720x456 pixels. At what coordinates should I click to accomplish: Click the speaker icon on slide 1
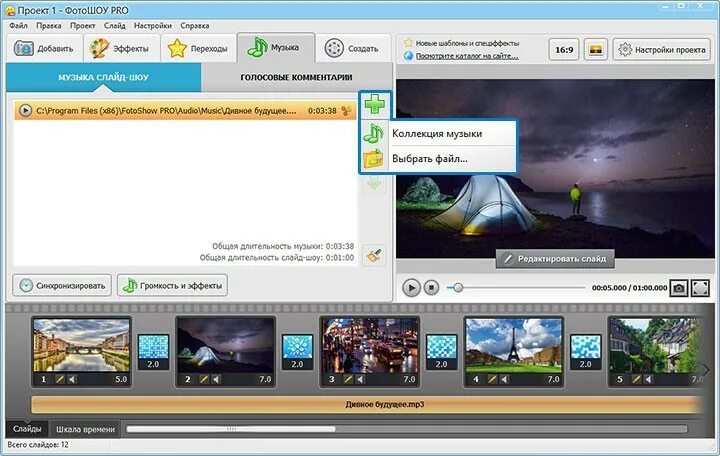(x=72, y=379)
